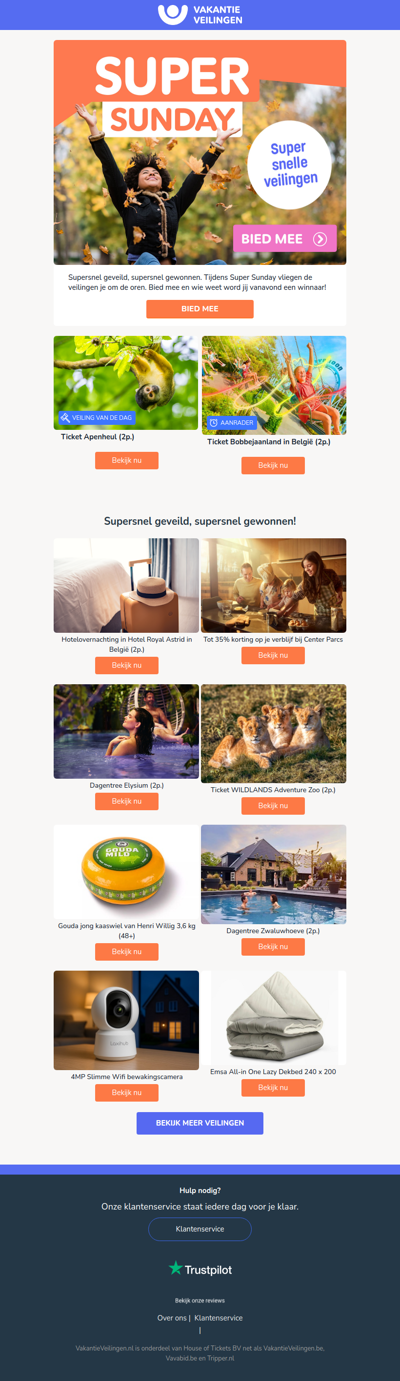Click the VakantieVeilingen logo in header
The width and height of the screenshot is (400, 1381).
(x=200, y=14)
